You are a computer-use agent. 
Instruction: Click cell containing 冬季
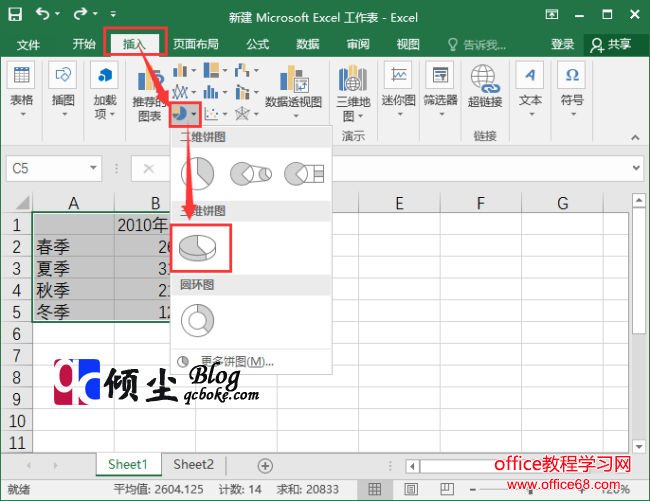(73, 312)
